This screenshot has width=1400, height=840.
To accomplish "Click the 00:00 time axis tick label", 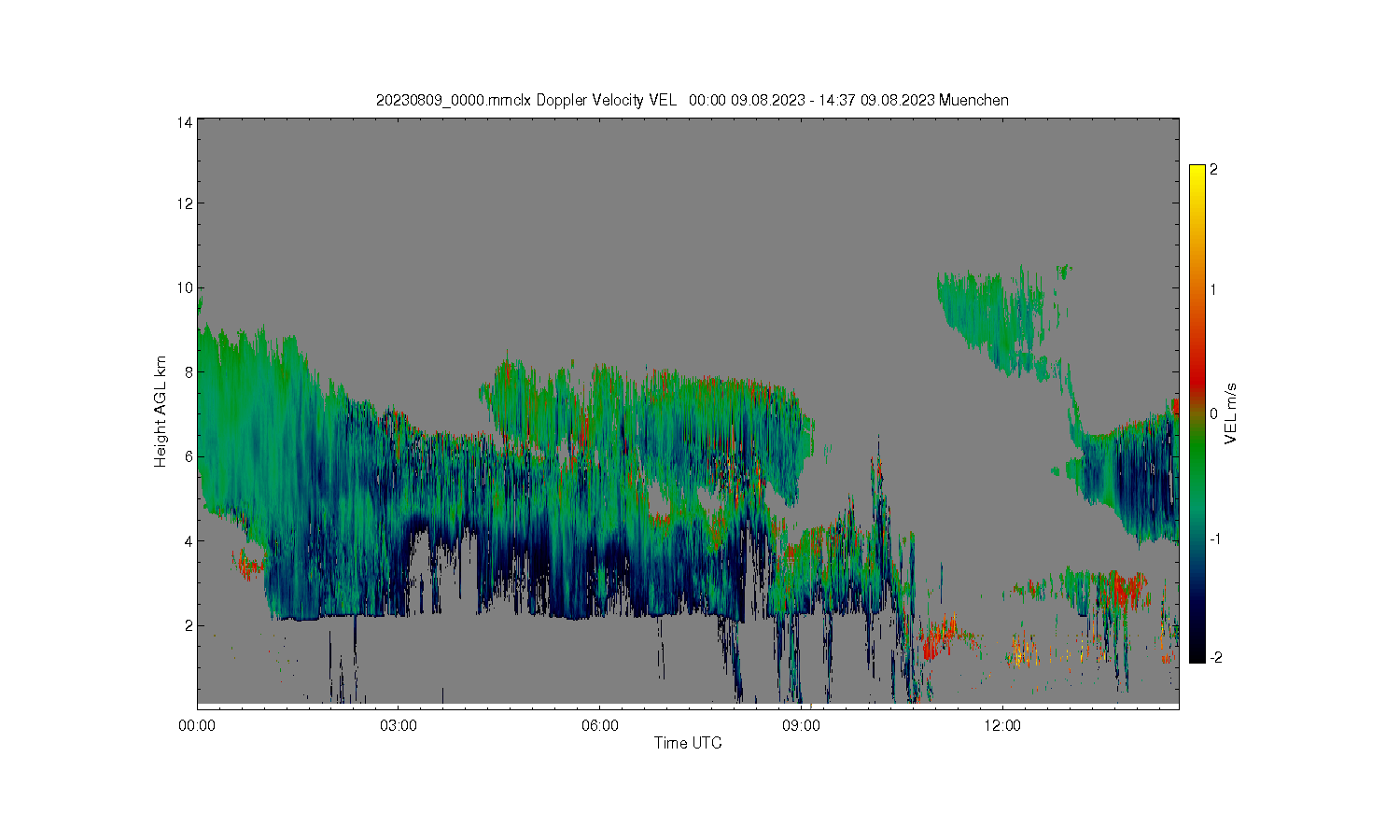I will (x=197, y=725).
